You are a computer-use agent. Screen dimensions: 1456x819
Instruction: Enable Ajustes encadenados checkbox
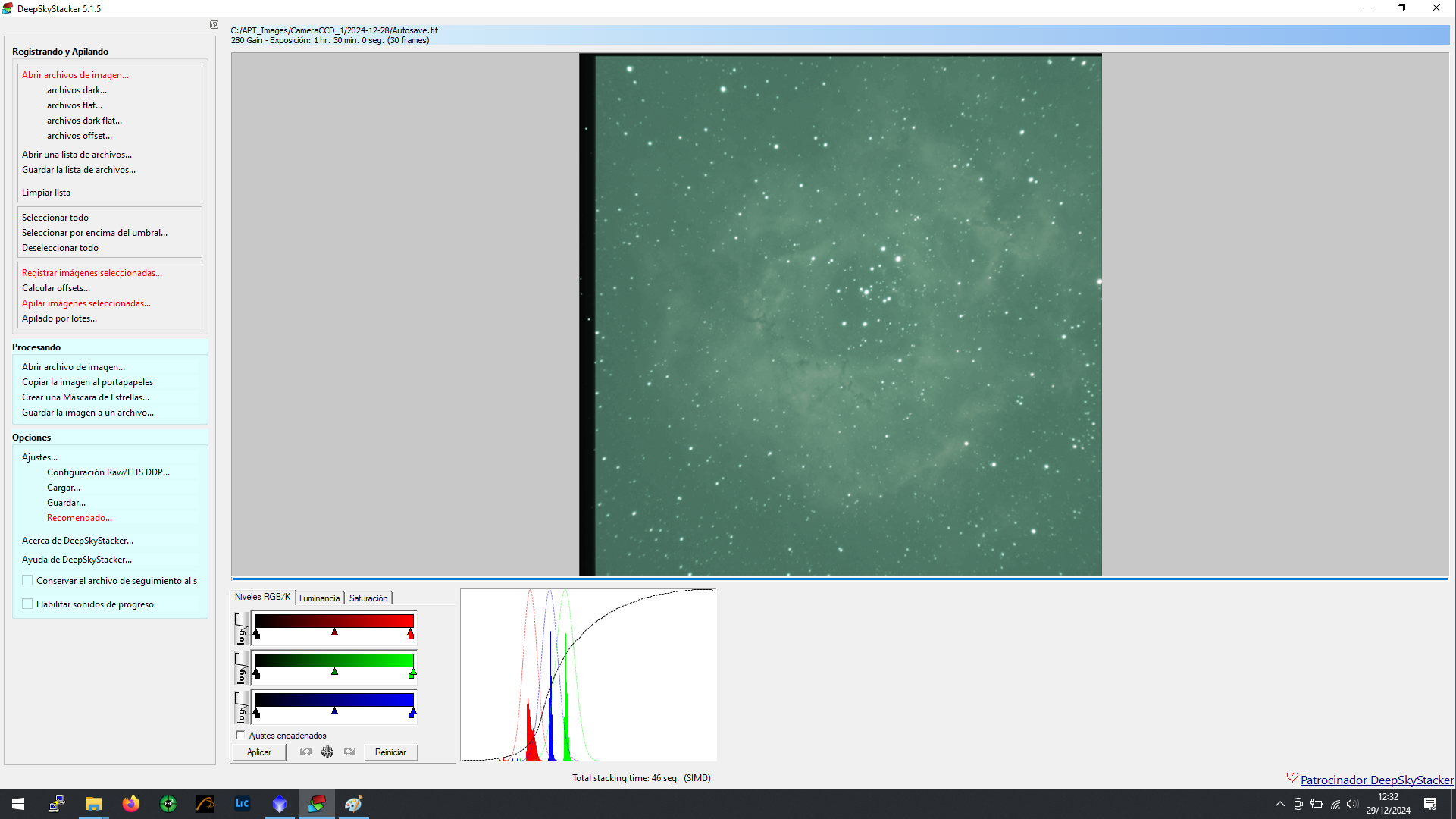pos(241,735)
